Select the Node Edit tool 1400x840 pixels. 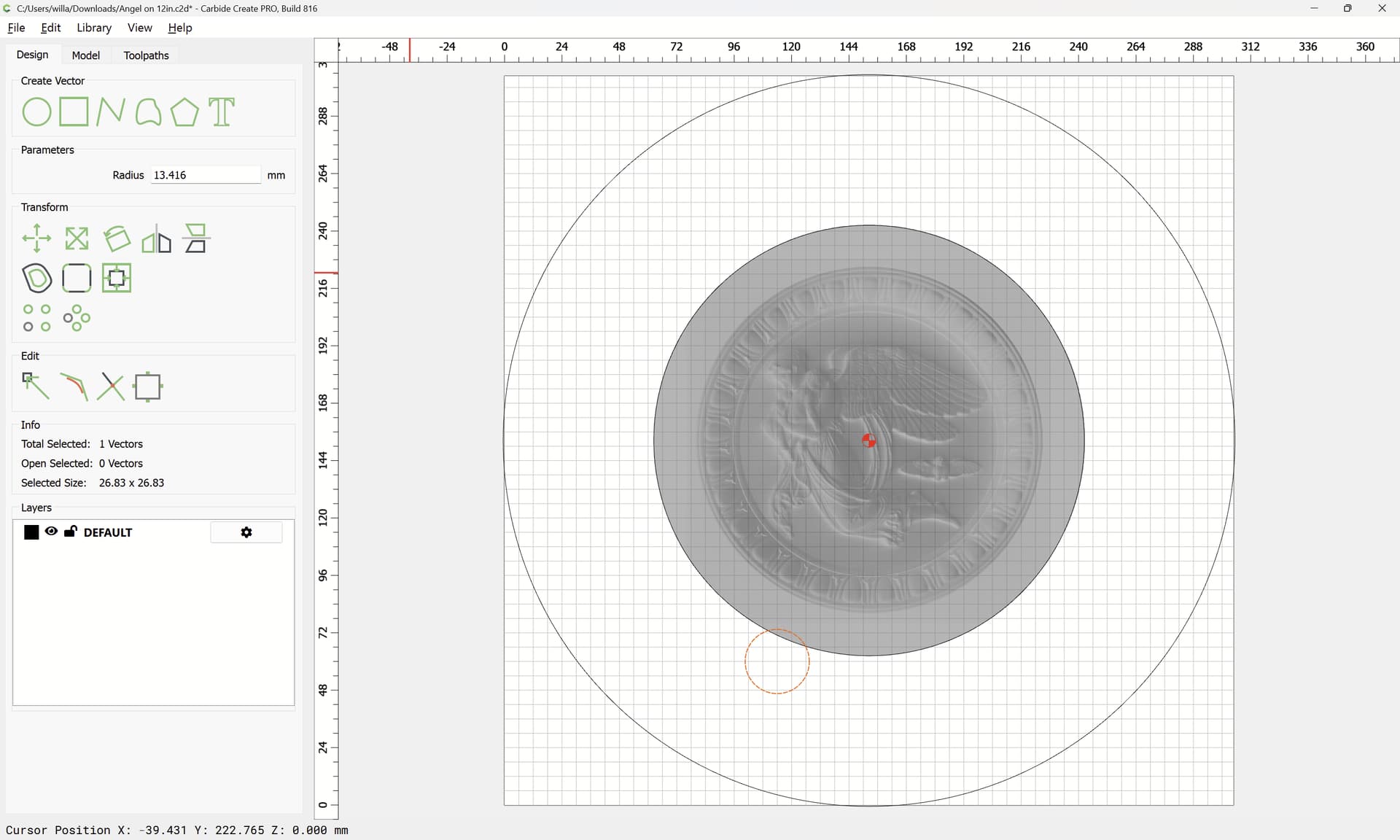point(36,386)
